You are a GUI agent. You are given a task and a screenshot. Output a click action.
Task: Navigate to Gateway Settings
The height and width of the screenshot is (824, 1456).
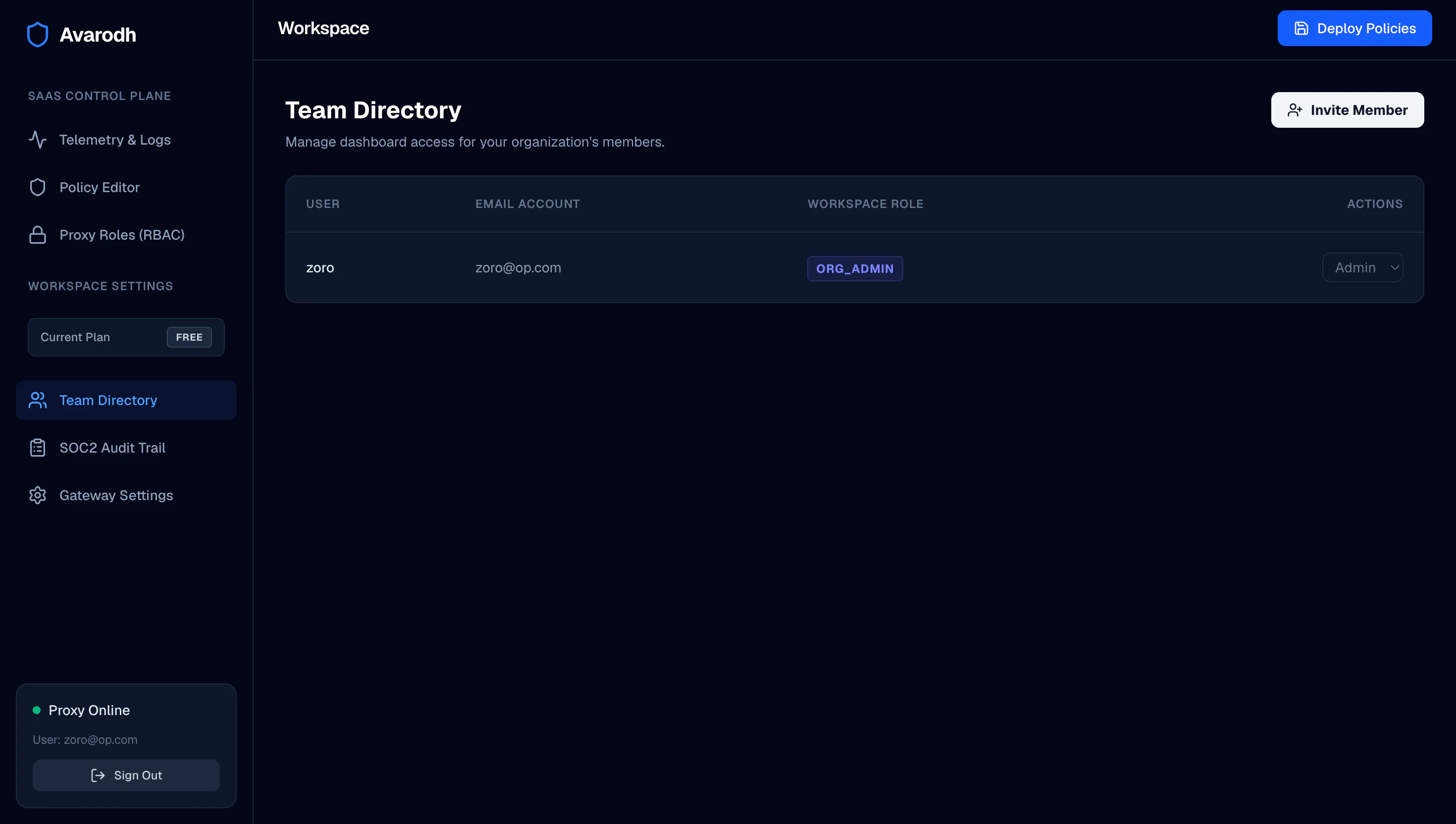click(x=126, y=495)
